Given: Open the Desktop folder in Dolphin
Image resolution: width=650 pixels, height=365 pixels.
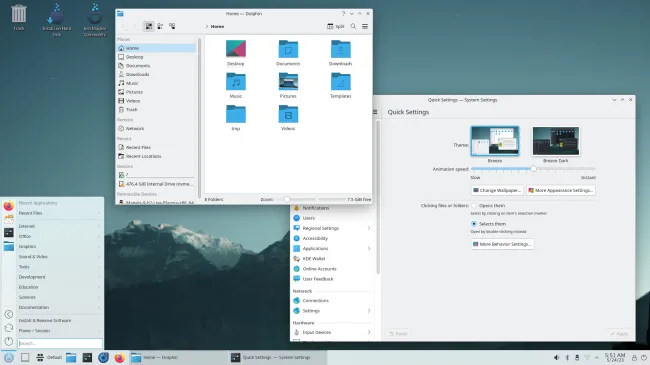Looking at the screenshot, I should point(235,53).
